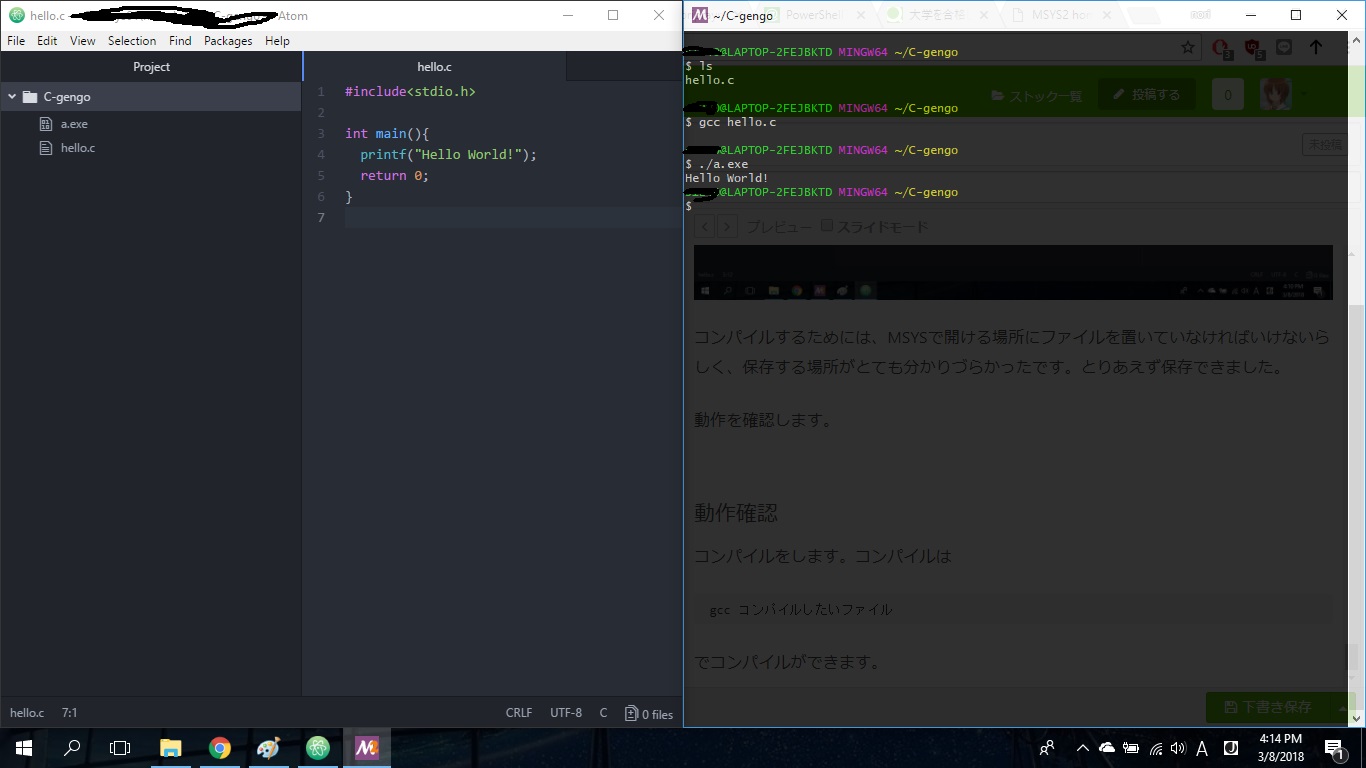The image size is (1366, 768).
Task: Select a.exe in the project tree
Action: tap(74, 124)
